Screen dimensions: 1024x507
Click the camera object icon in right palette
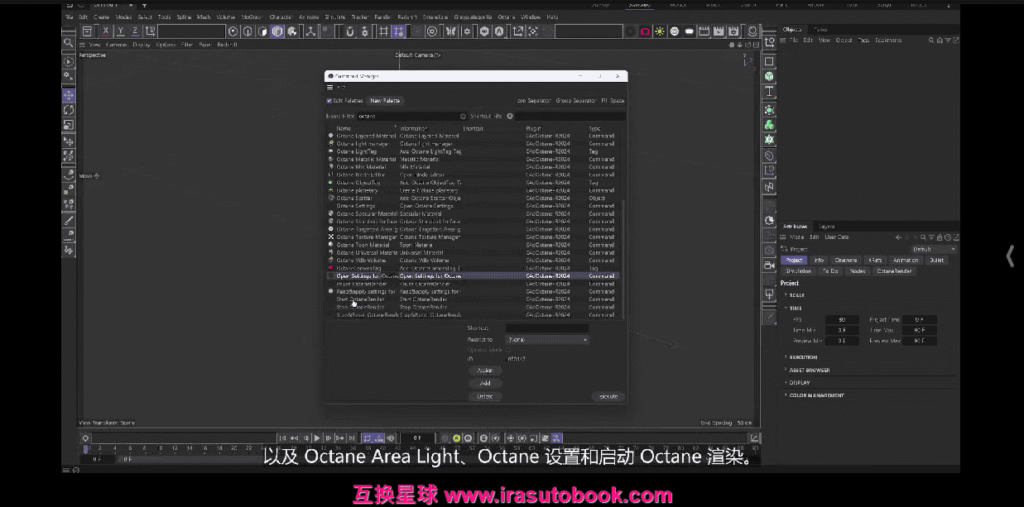click(x=769, y=265)
